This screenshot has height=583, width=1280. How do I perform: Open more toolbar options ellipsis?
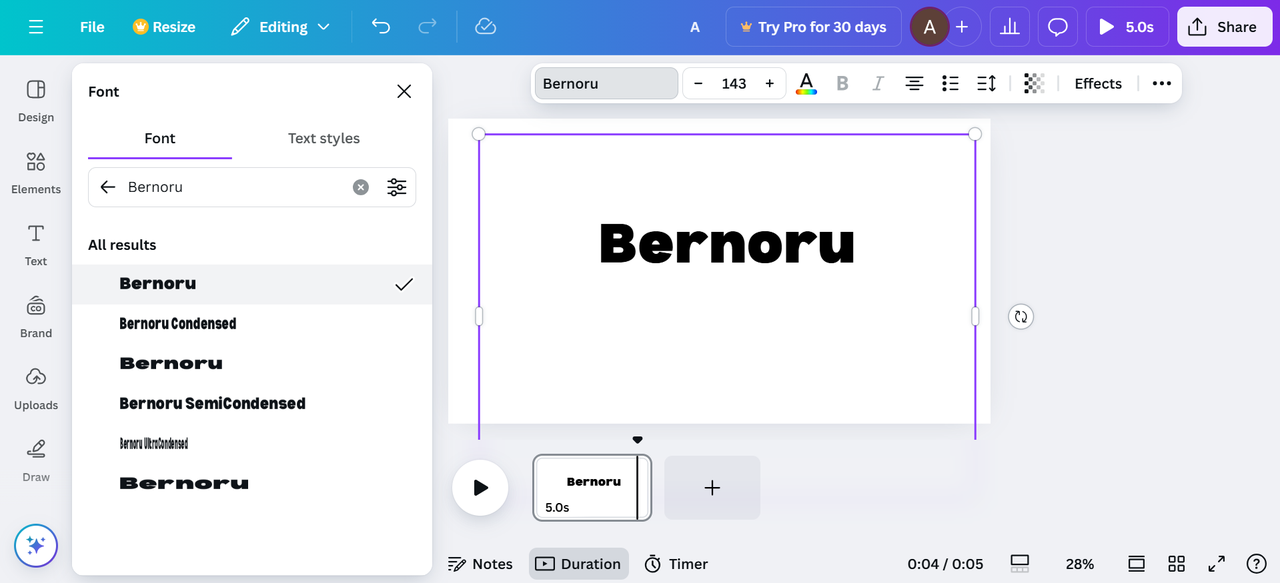click(x=1161, y=83)
